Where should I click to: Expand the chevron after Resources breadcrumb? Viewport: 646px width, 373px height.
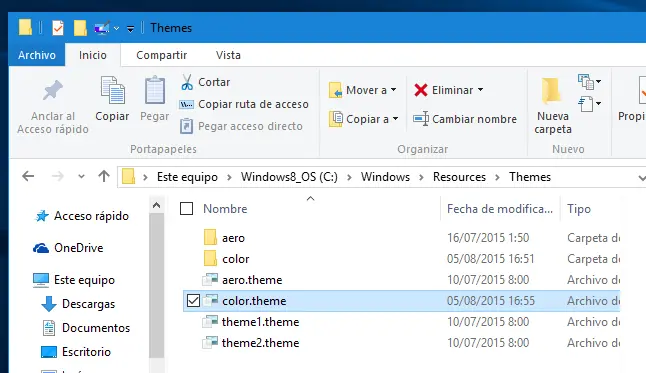tap(497, 177)
